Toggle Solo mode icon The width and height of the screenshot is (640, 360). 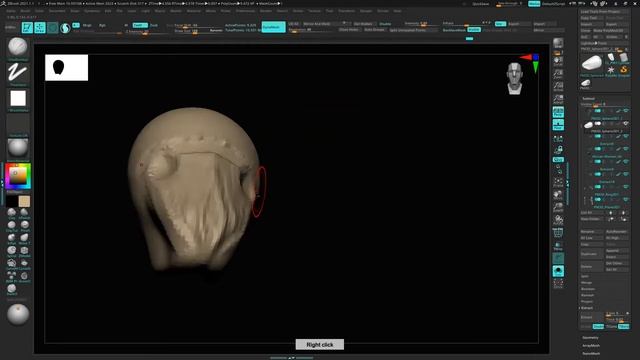click(x=558, y=271)
